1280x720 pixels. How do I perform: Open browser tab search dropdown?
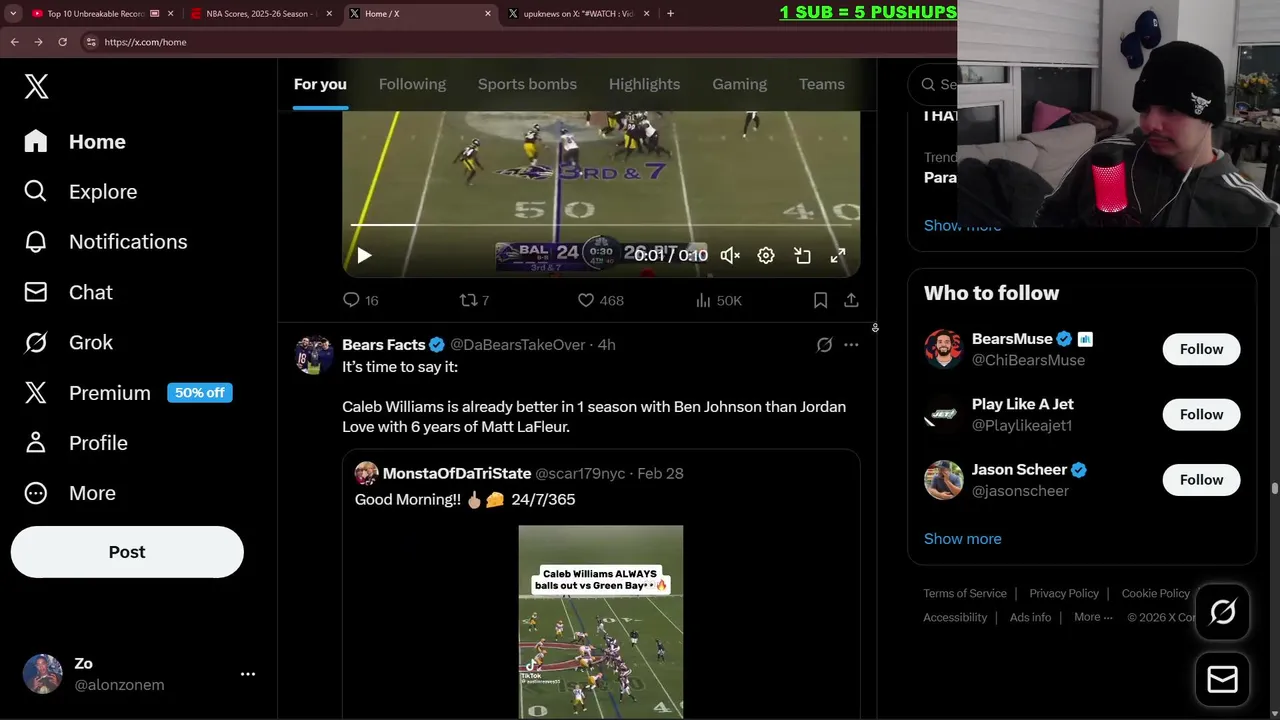(x=13, y=14)
